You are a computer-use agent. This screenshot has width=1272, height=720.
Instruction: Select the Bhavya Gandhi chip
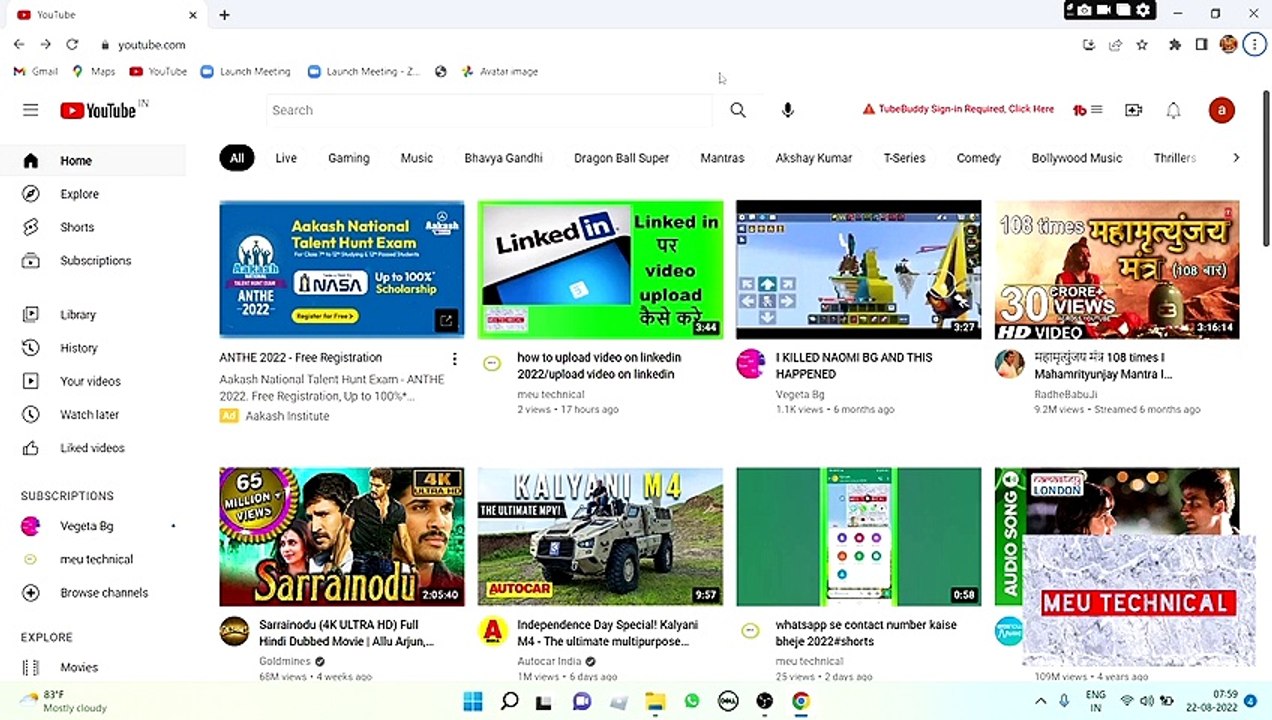pos(503,158)
